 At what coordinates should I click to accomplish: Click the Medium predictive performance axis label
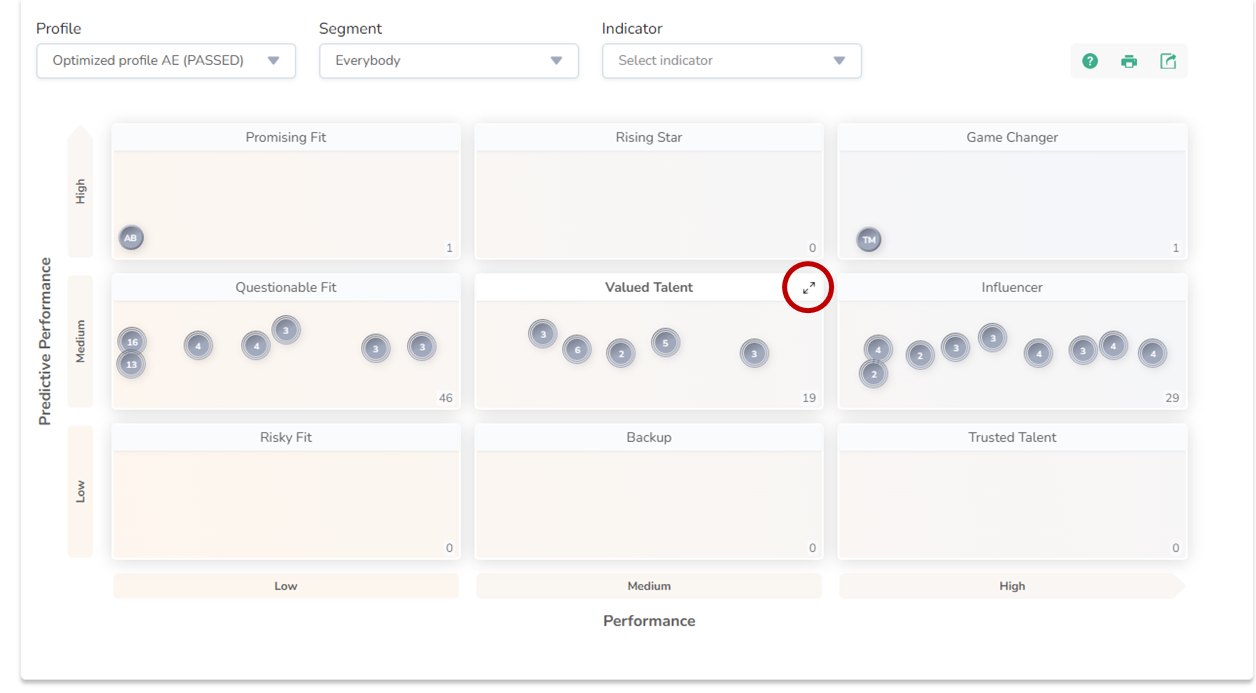point(81,342)
